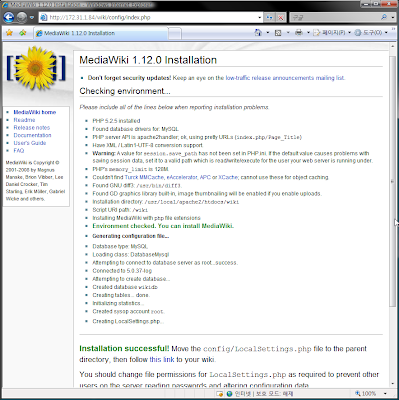Open the Documentation sidebar link

(32, 135)
